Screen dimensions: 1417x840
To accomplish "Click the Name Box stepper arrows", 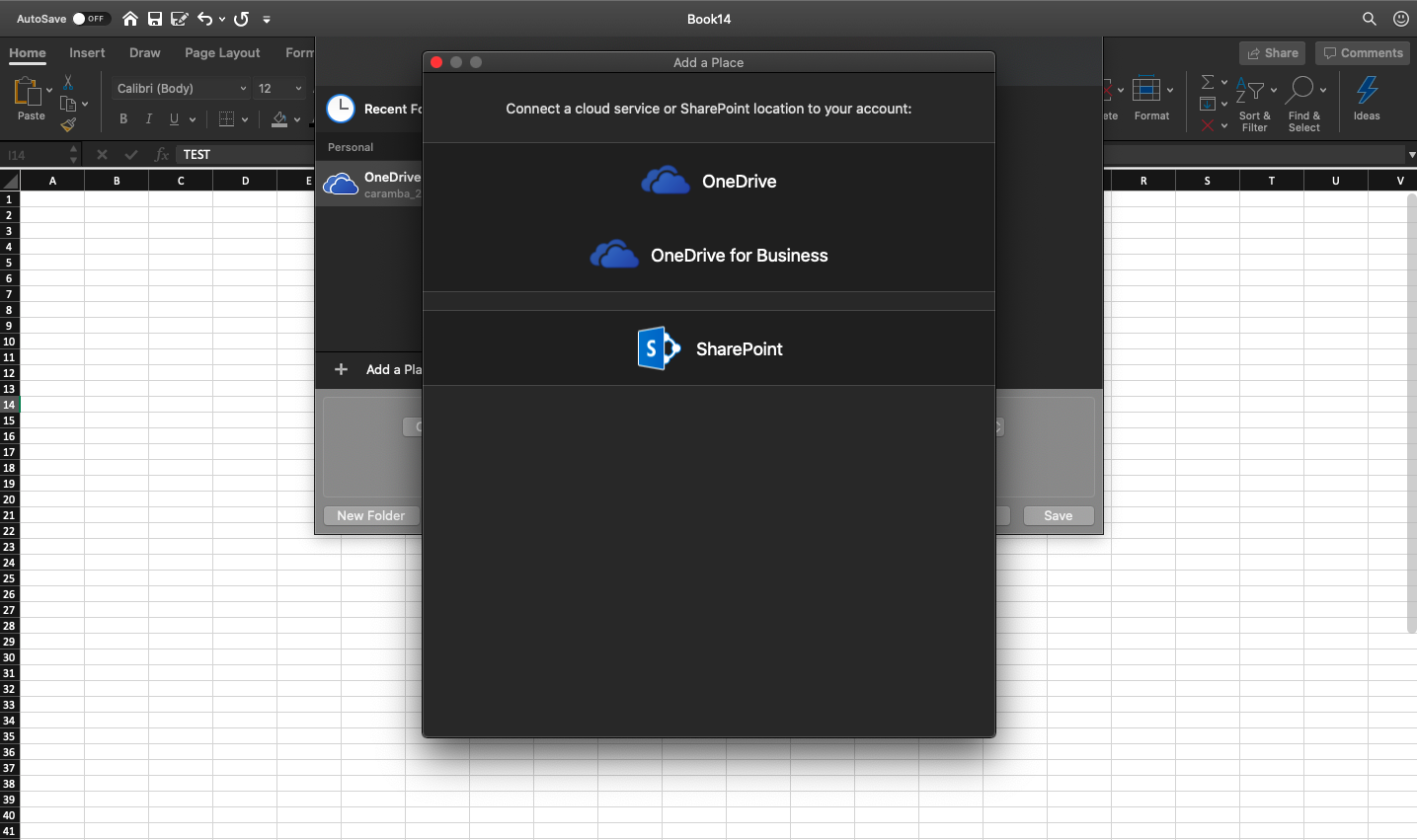I will coord(74,155).
